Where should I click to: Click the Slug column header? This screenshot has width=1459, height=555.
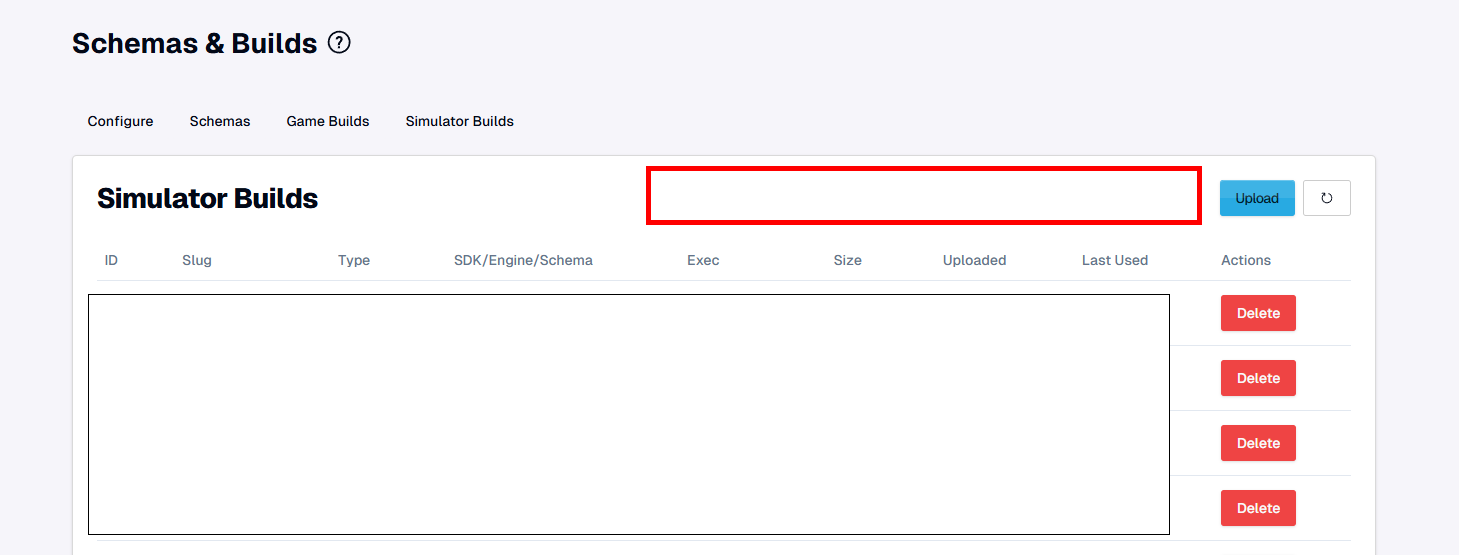197,260
